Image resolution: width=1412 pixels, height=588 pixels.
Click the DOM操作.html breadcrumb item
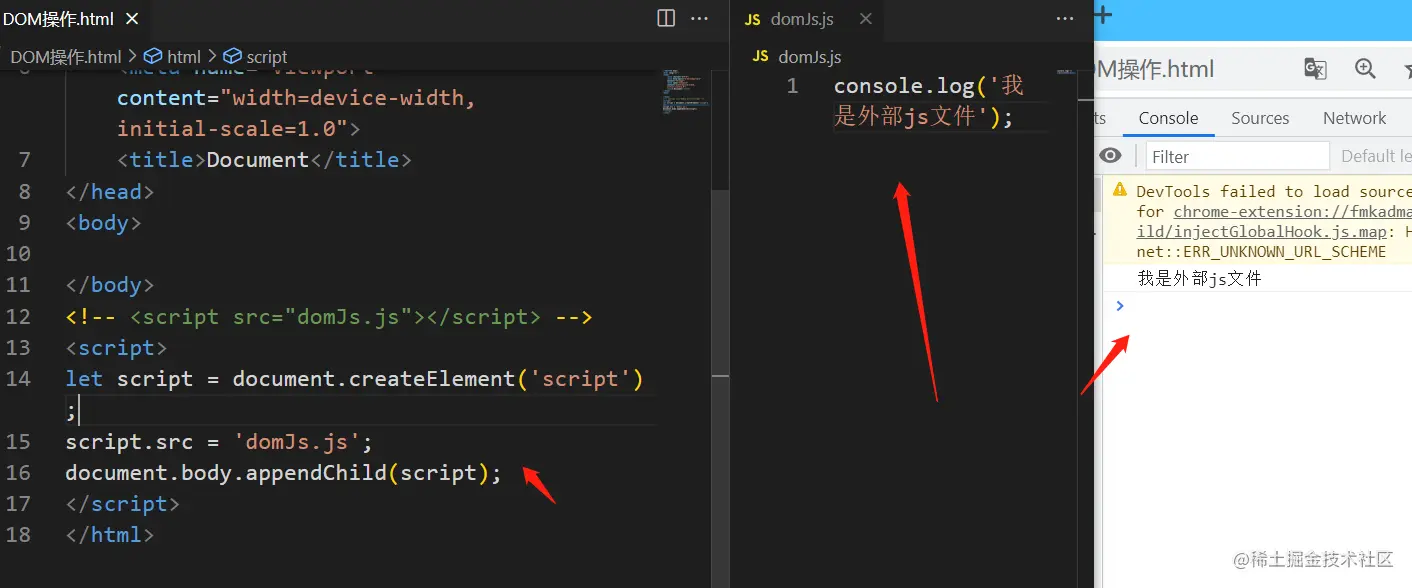66,57
